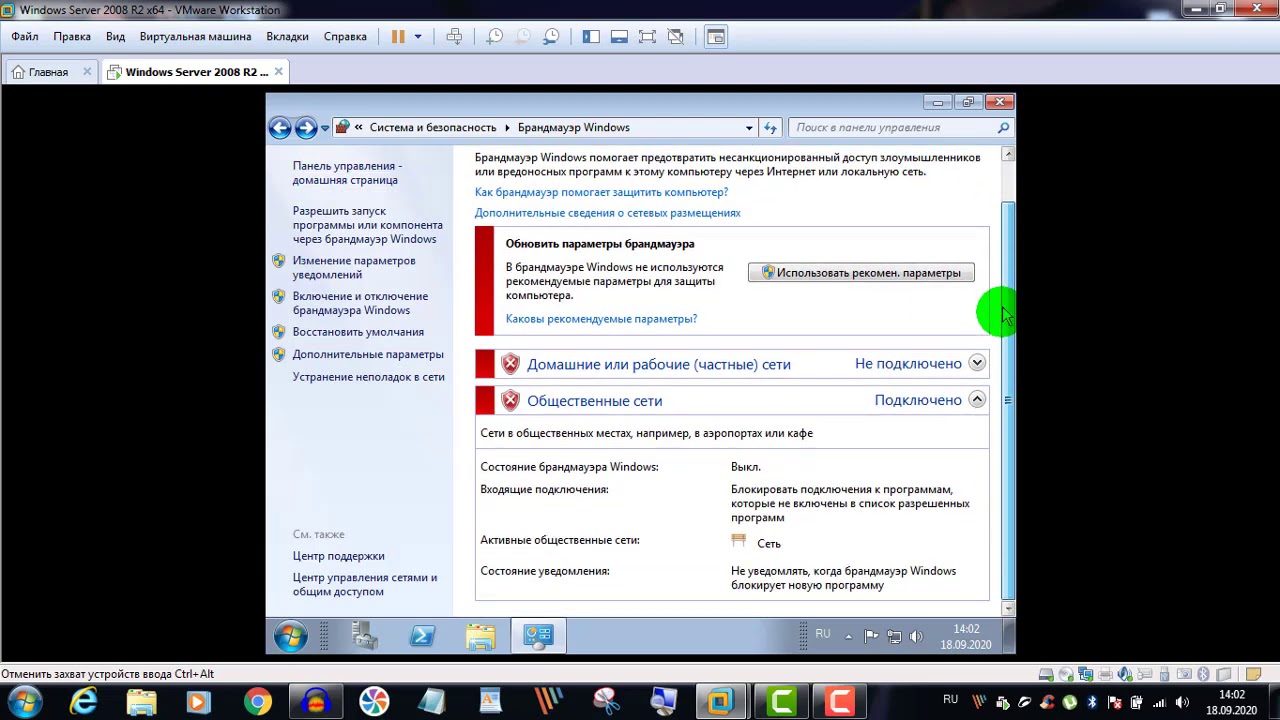Open Центр управления сетями и общим доступом
Image resolution: width=1280 pixels, height=720 pixels.
(364, 585)
